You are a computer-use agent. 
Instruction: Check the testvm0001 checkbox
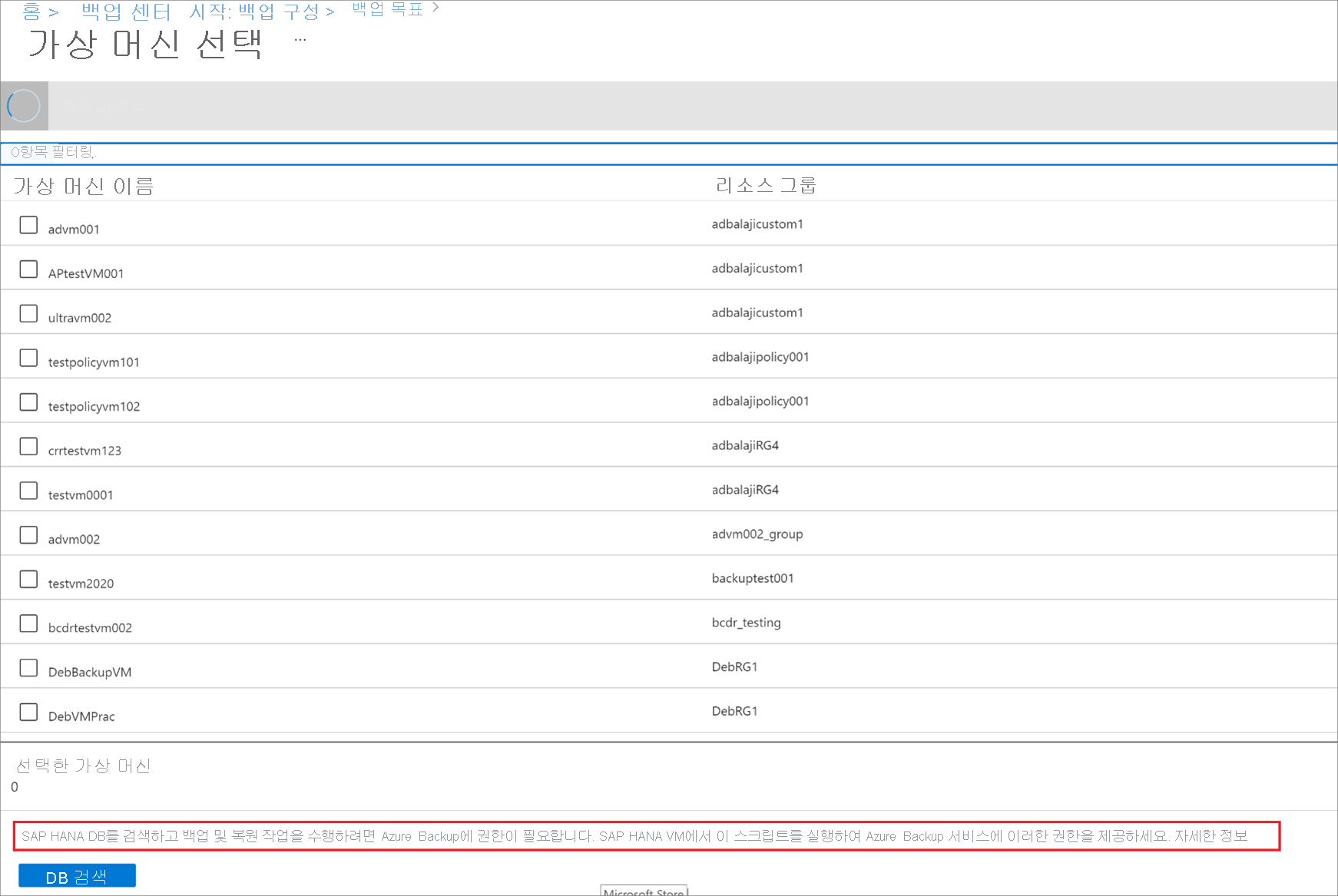(28, 490)
